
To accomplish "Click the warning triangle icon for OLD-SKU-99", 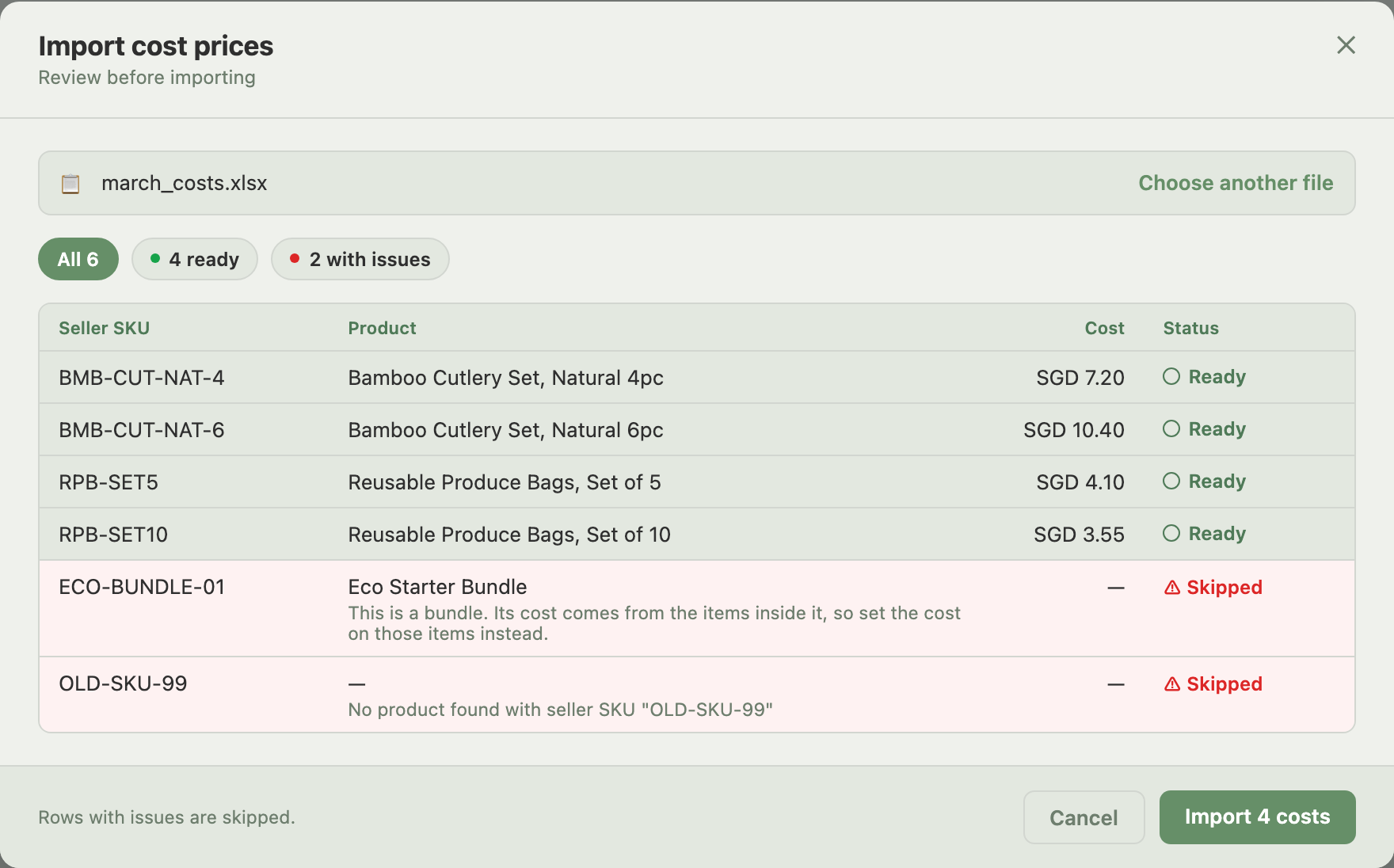I will (x=1172, y=684).
